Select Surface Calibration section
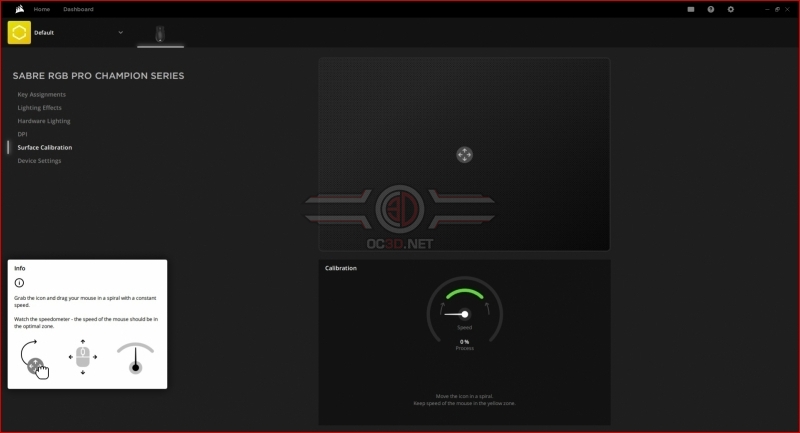800x433 pixels. click(45, 147)
